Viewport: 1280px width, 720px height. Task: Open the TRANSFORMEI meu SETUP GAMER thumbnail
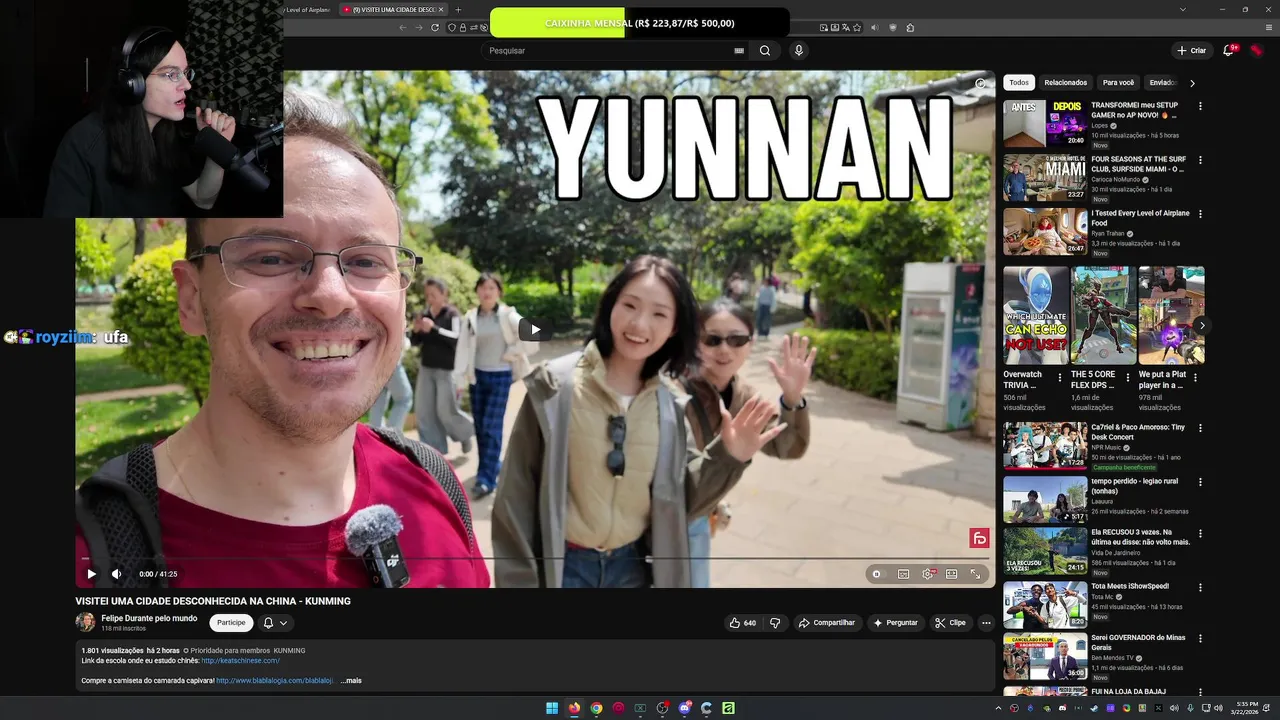click(1045, 123)
